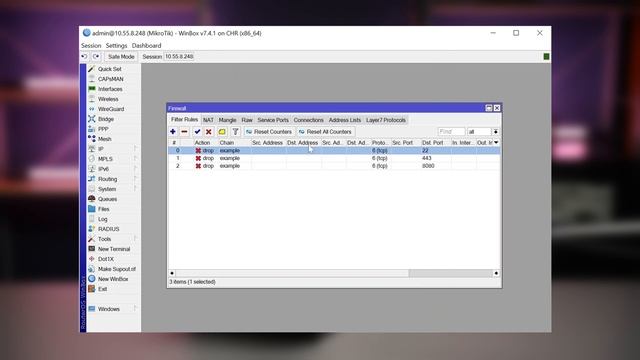Viewport: 640px width, 360px height.
Task: Select rule 1 with Dst. Port 443
Action: (x=334, y=158)
